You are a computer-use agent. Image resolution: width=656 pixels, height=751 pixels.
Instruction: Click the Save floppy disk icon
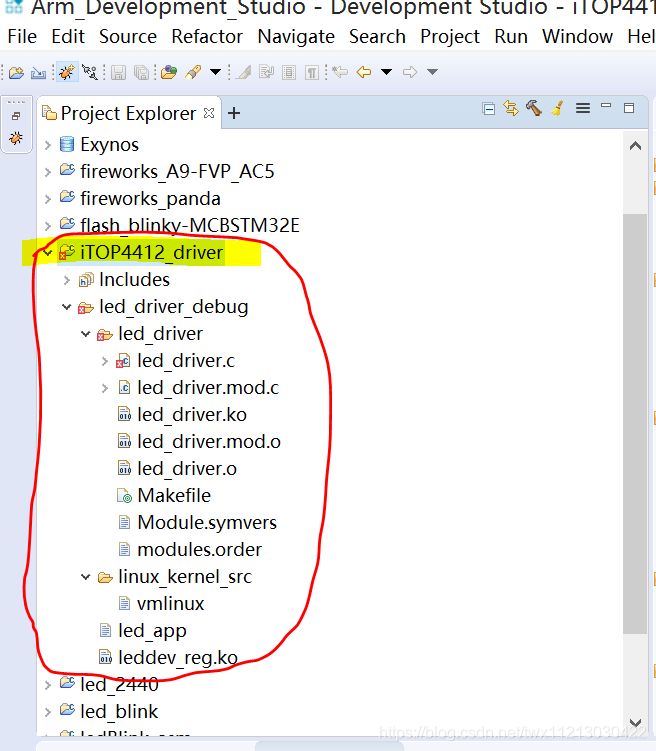pyautogui.click(x=118, y=72)
